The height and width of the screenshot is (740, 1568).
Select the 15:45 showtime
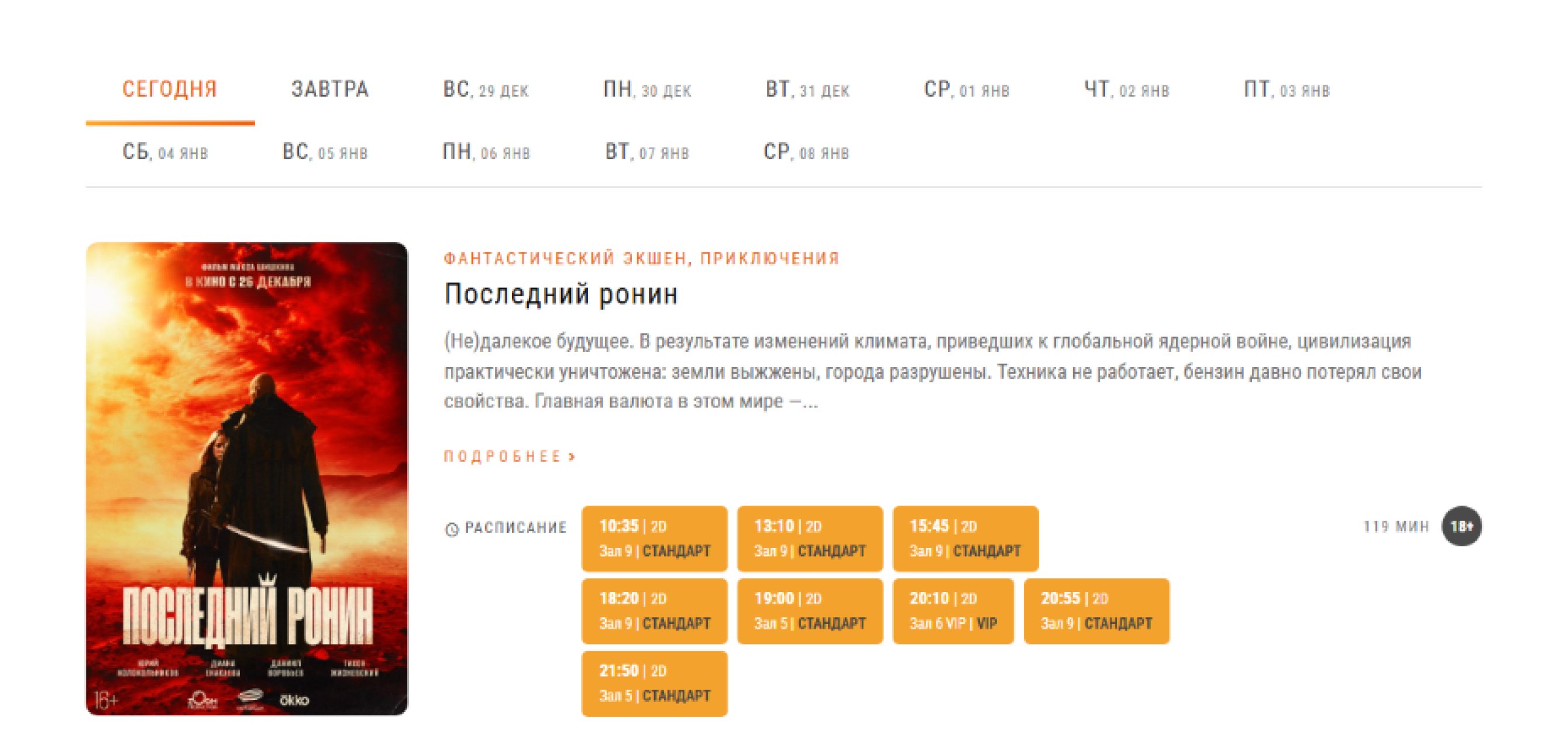point(965,538)
